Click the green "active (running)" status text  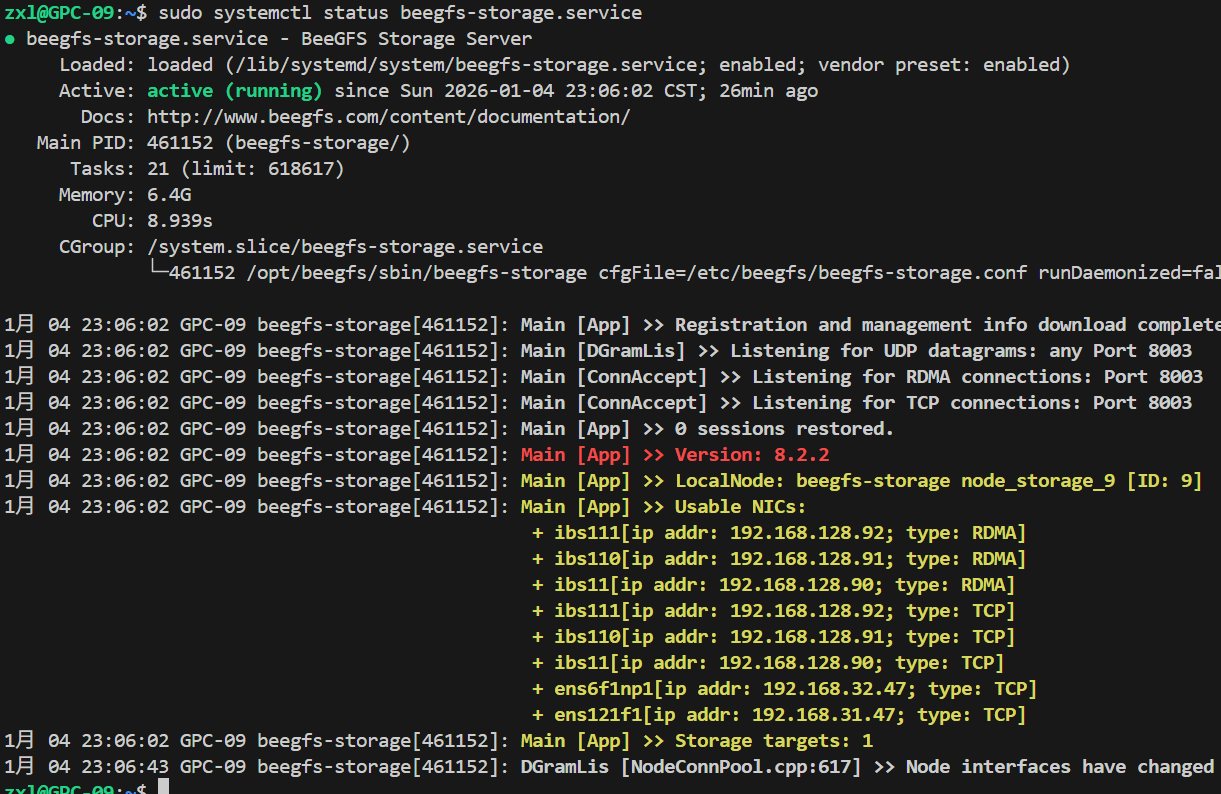(235, 91)
